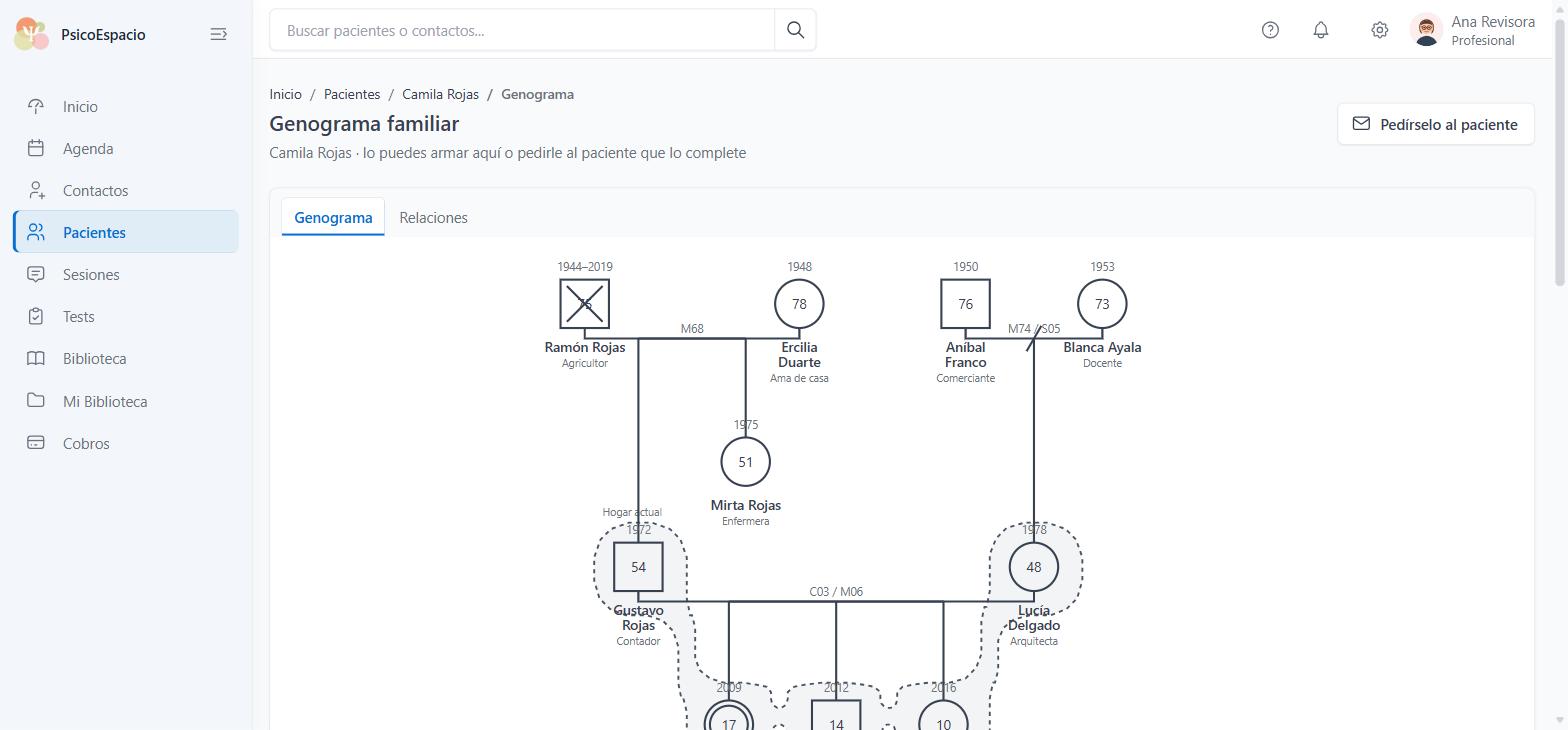Click the C03 / M06 relationship label
This screenshot has width=1568, height=730.
click(x=836, y=592)
